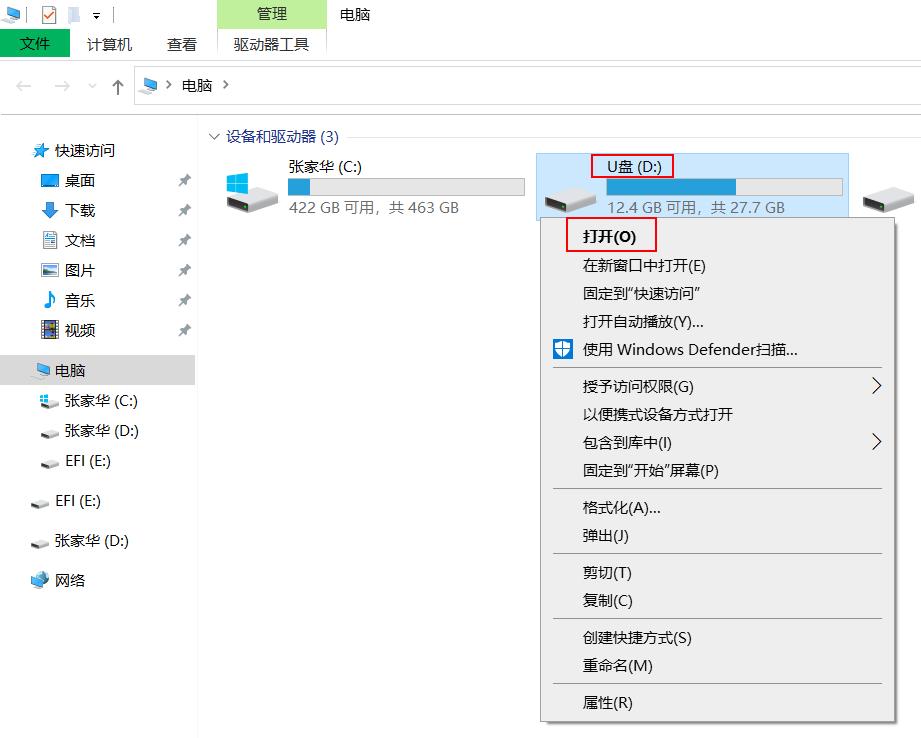Click the properties icon on the Quick Access Toolbar
This screenshot has height=738, width=921.
point(47,14)
